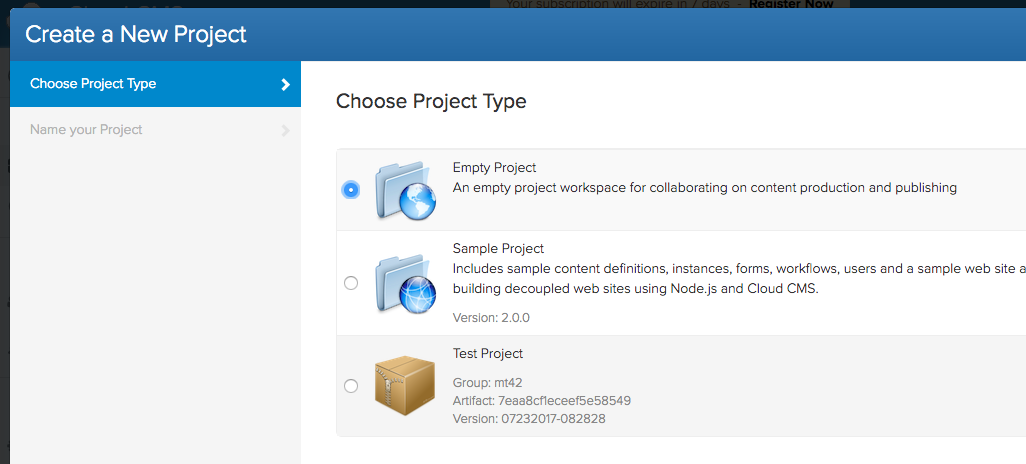
Task: Open the Choose Project Type step
Action: (x=93, y=84)
